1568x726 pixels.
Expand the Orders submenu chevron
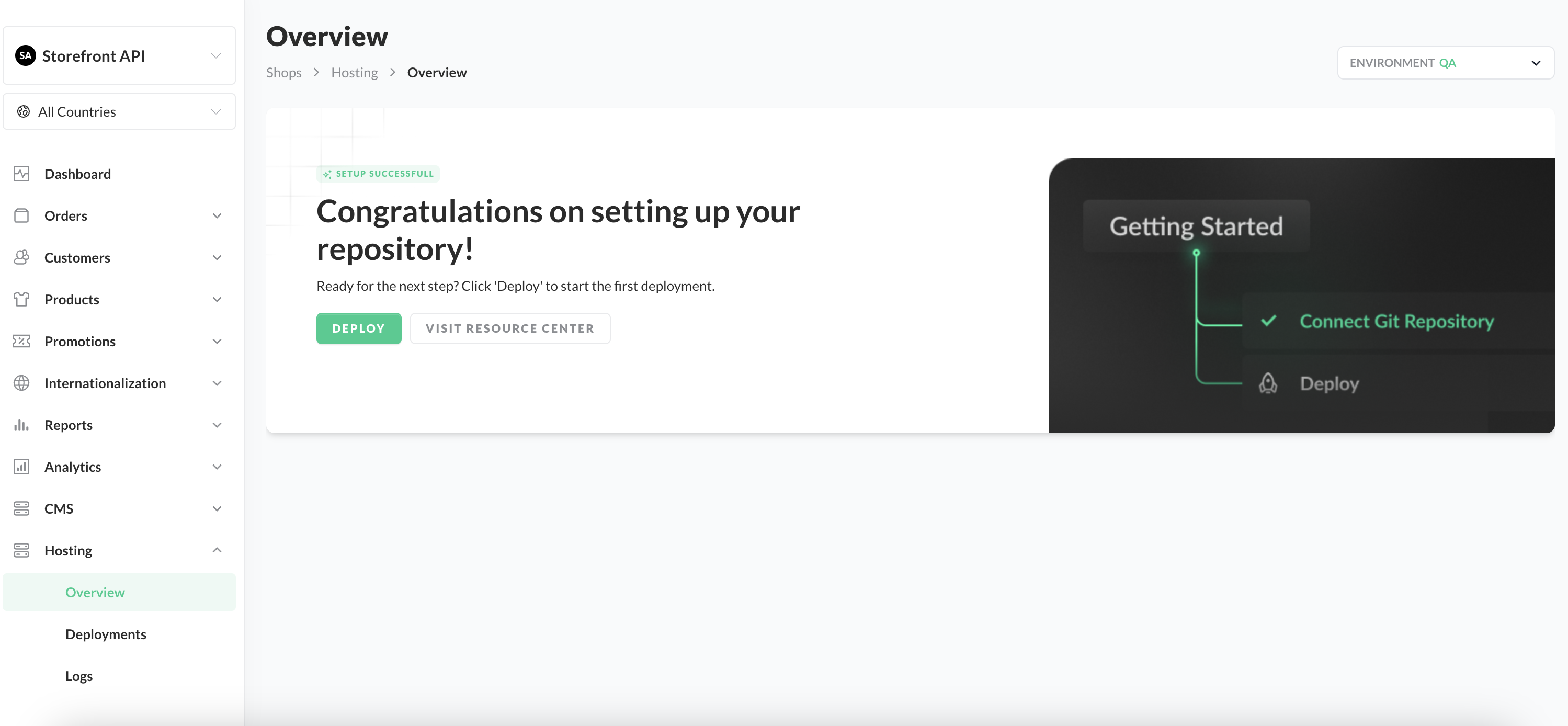tap(217, 216)
